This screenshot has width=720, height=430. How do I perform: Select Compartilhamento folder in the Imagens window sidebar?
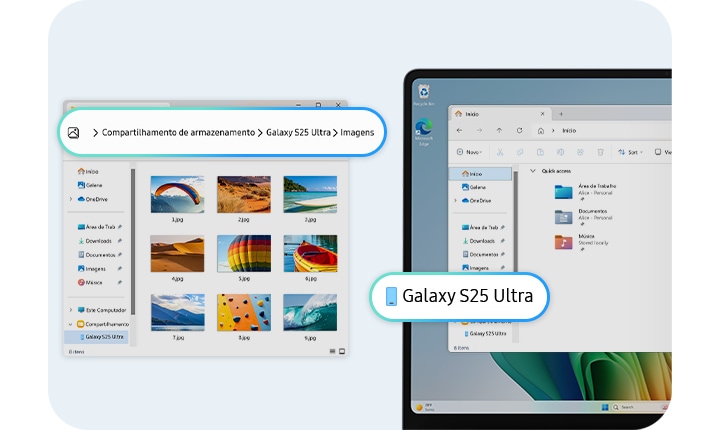[103, 324]
